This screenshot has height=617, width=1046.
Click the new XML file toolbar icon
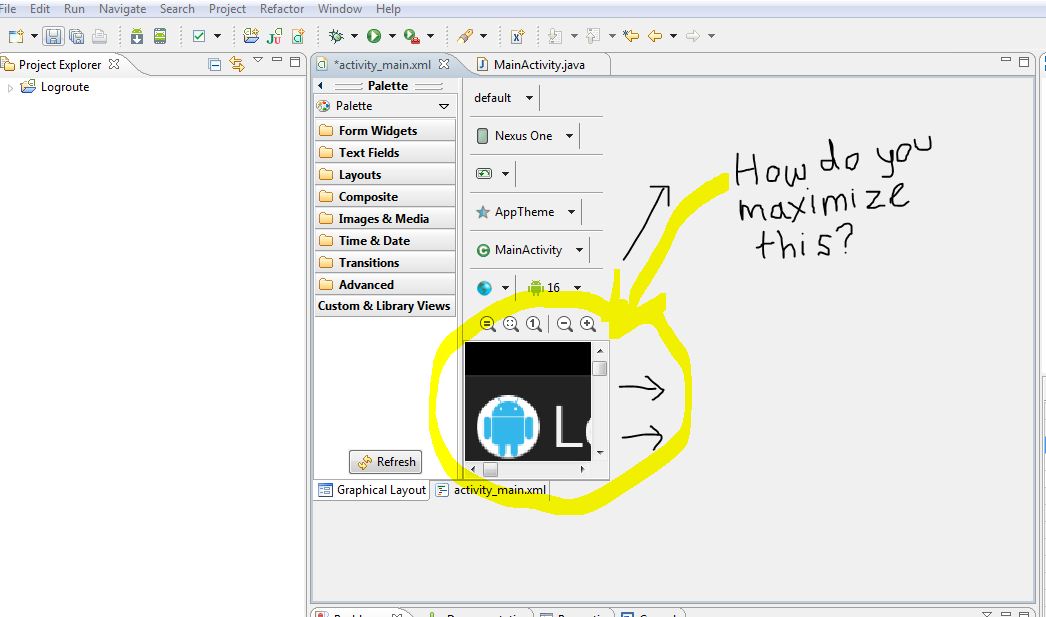(x=518, y=36)
